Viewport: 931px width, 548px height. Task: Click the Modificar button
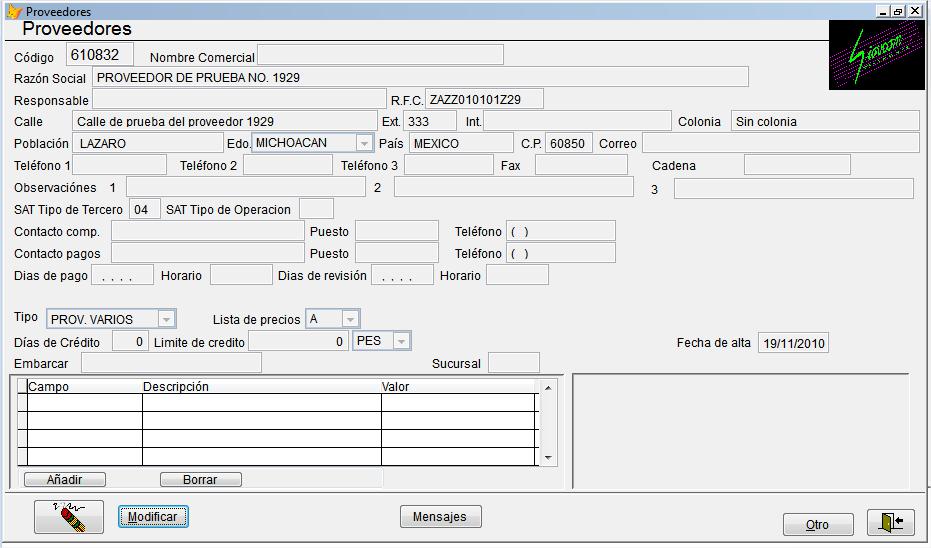click(x=153, y=517)
